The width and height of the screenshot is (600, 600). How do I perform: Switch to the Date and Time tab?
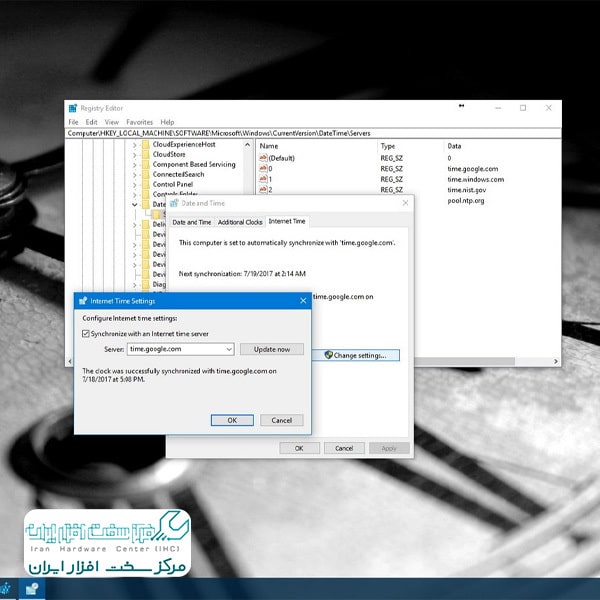pyautogui.click(x=191, y=222)
